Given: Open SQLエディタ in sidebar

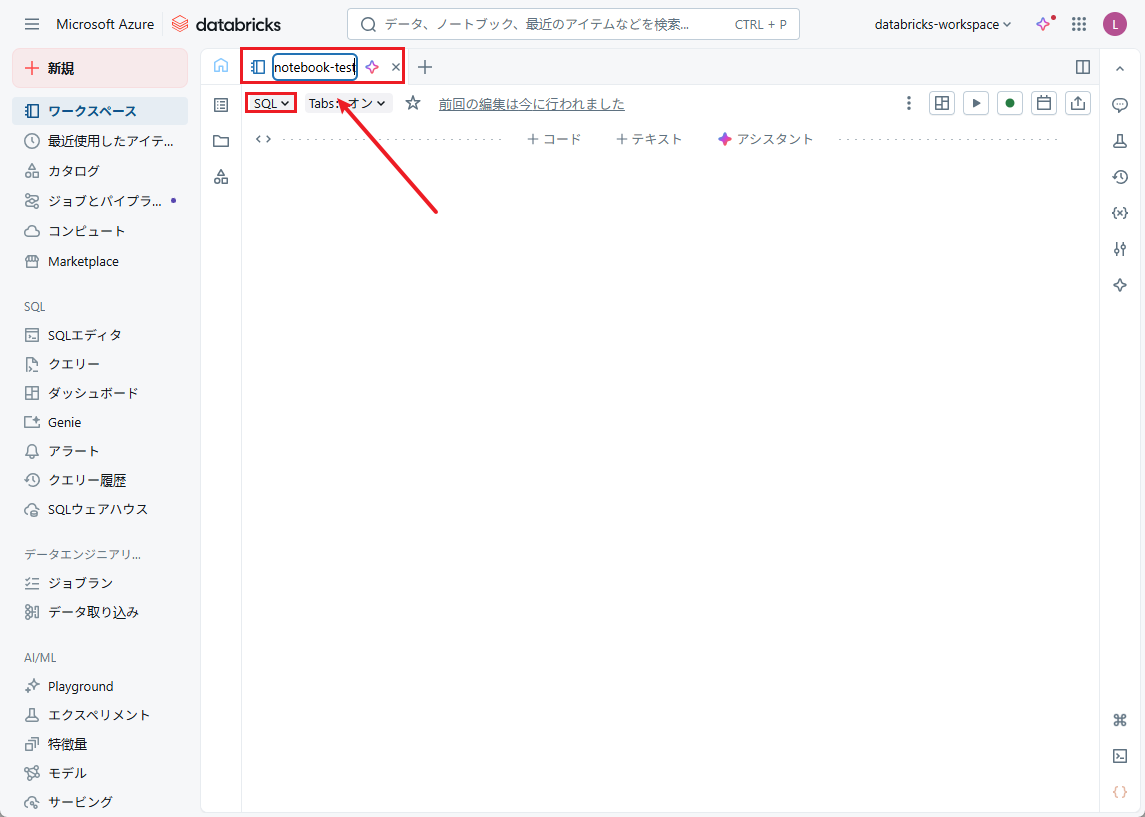Looking at the screenshot, I should click(100, 335).
